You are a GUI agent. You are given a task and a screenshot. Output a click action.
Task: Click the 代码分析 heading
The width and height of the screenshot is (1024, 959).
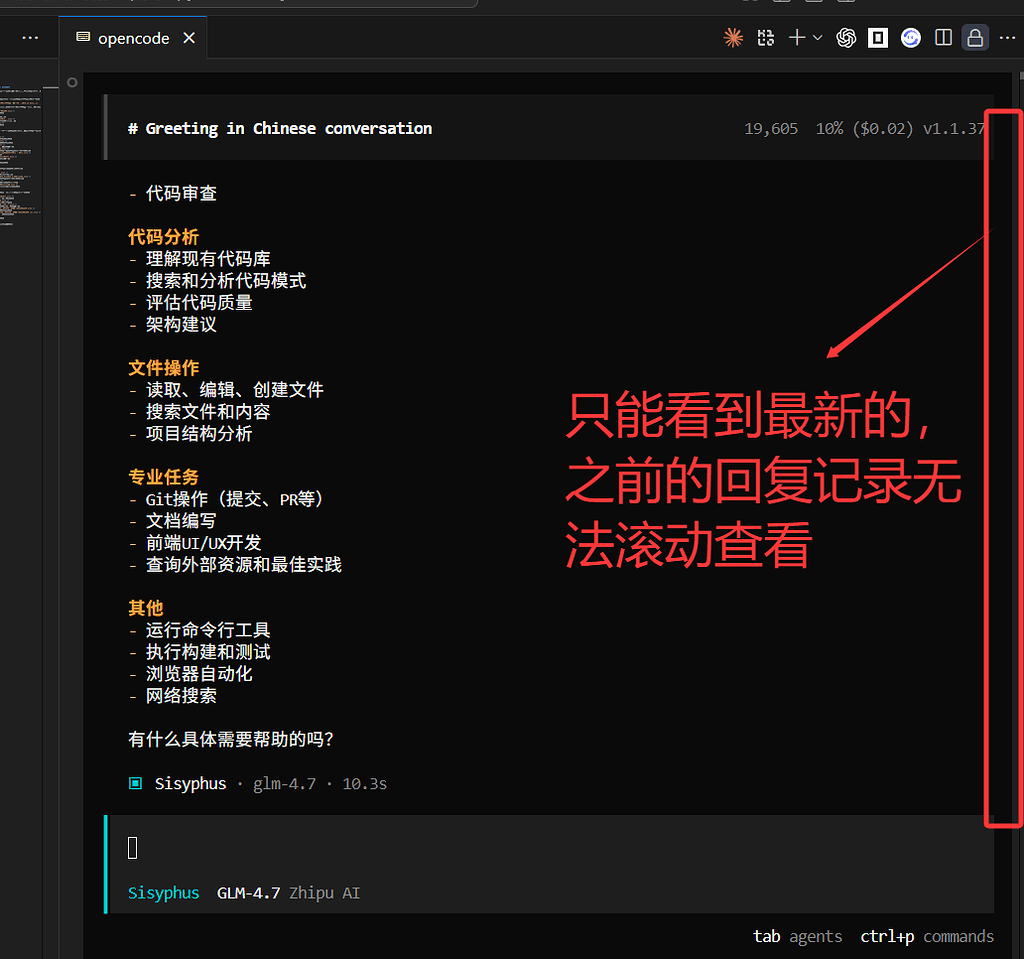pos(163,236)
